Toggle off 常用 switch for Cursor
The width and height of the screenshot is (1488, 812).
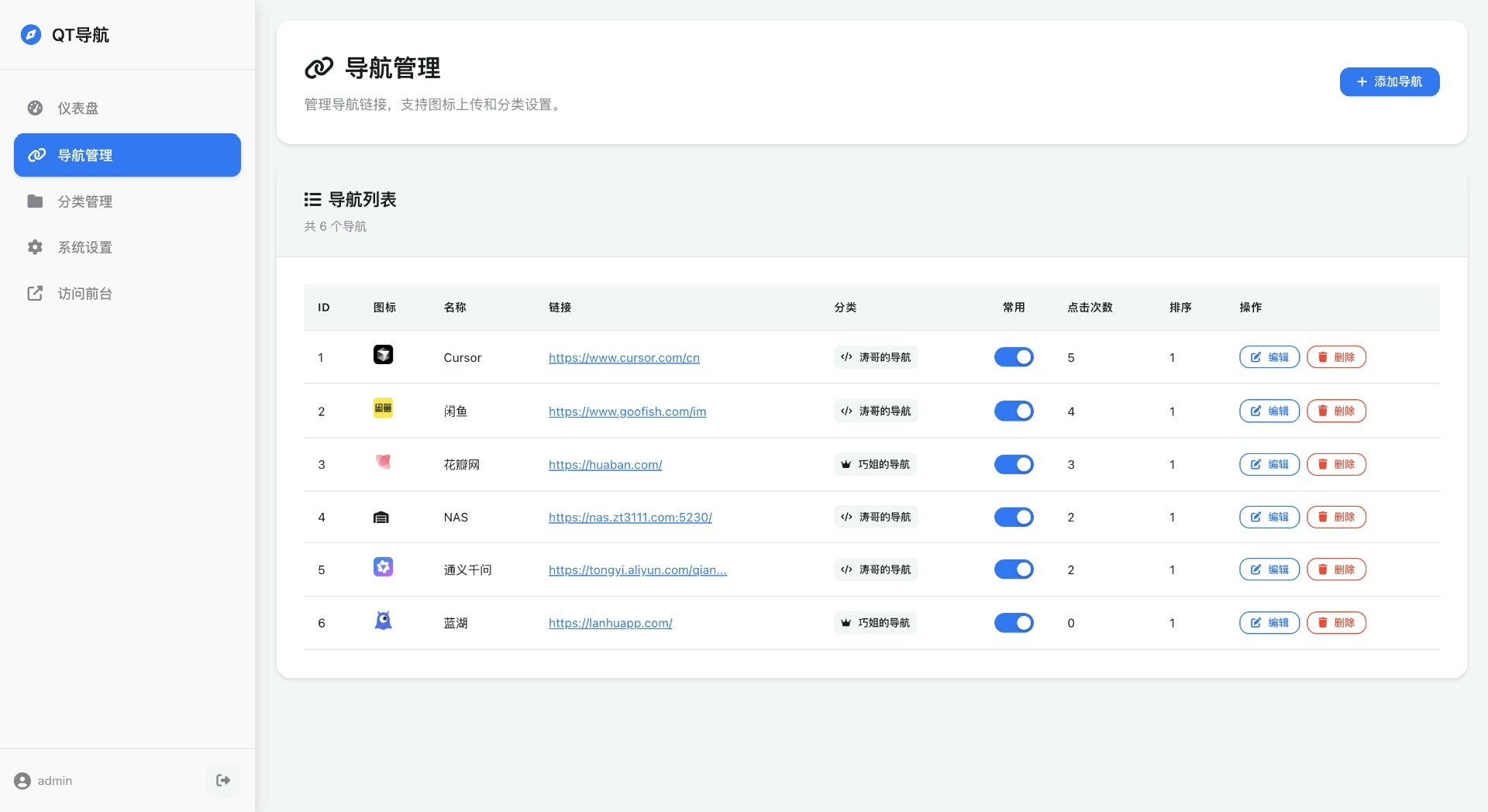(x=1014, y=357)
